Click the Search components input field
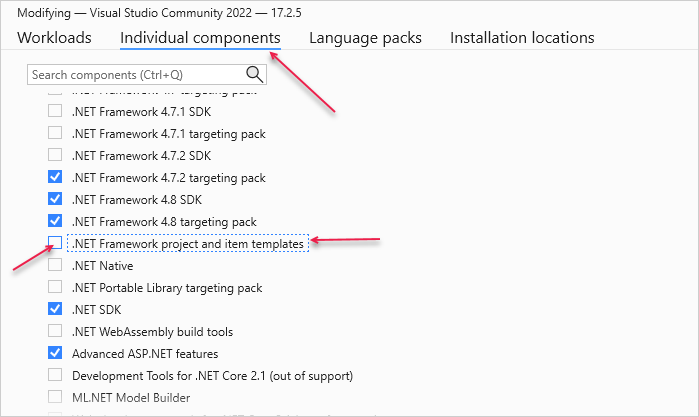Viewport: 699px width, 417px height. (135, 74)
